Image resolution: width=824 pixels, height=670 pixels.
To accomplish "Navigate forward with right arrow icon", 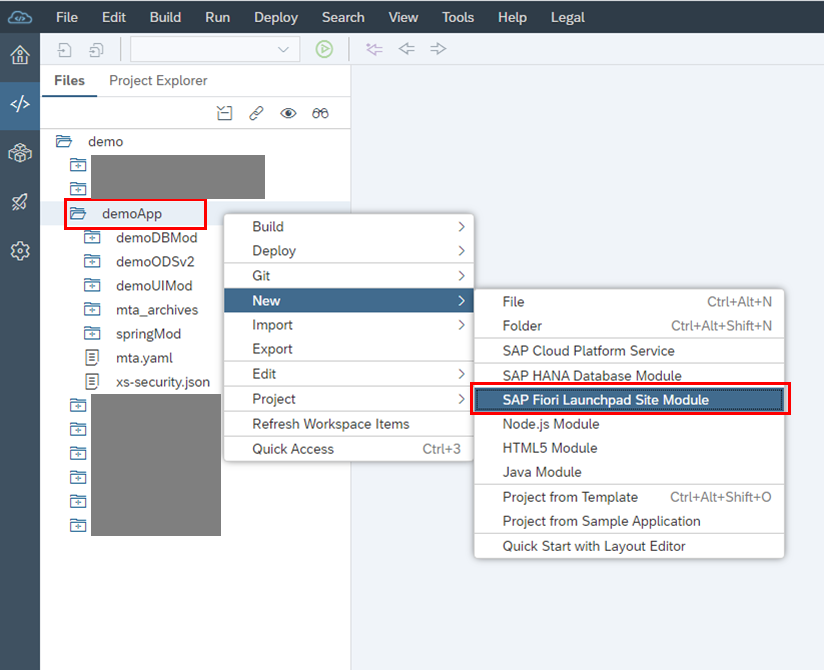I will [x=438, y=49].
